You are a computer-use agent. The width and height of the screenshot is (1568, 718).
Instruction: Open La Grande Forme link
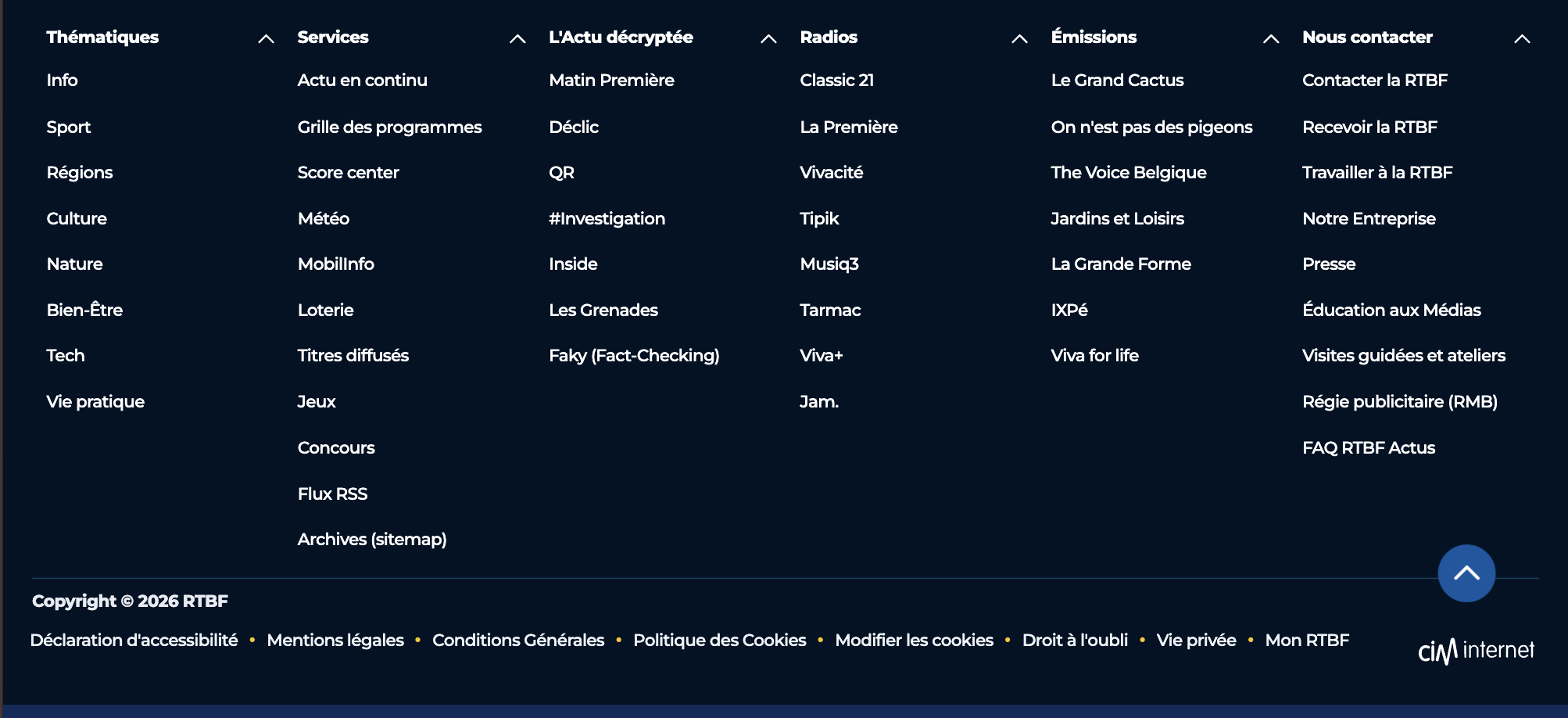click(1121, 264)
